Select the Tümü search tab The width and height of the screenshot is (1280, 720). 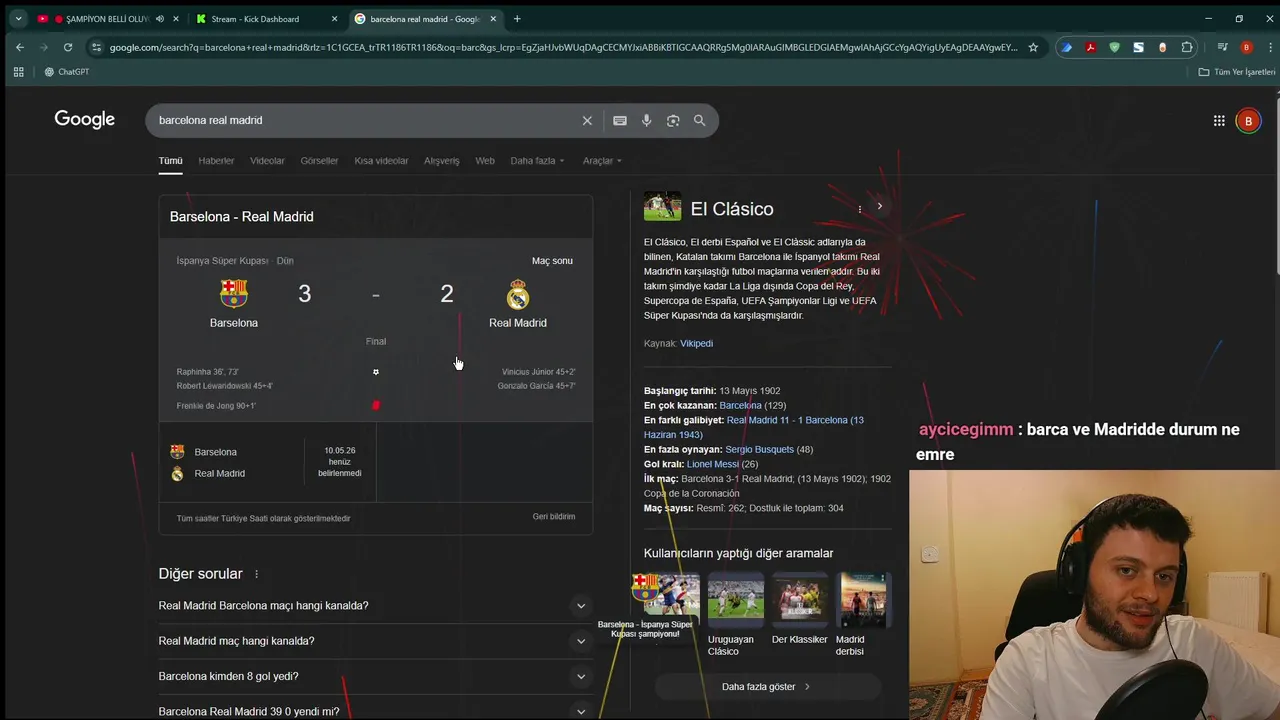pyautogui.click(x=171, y=161)
